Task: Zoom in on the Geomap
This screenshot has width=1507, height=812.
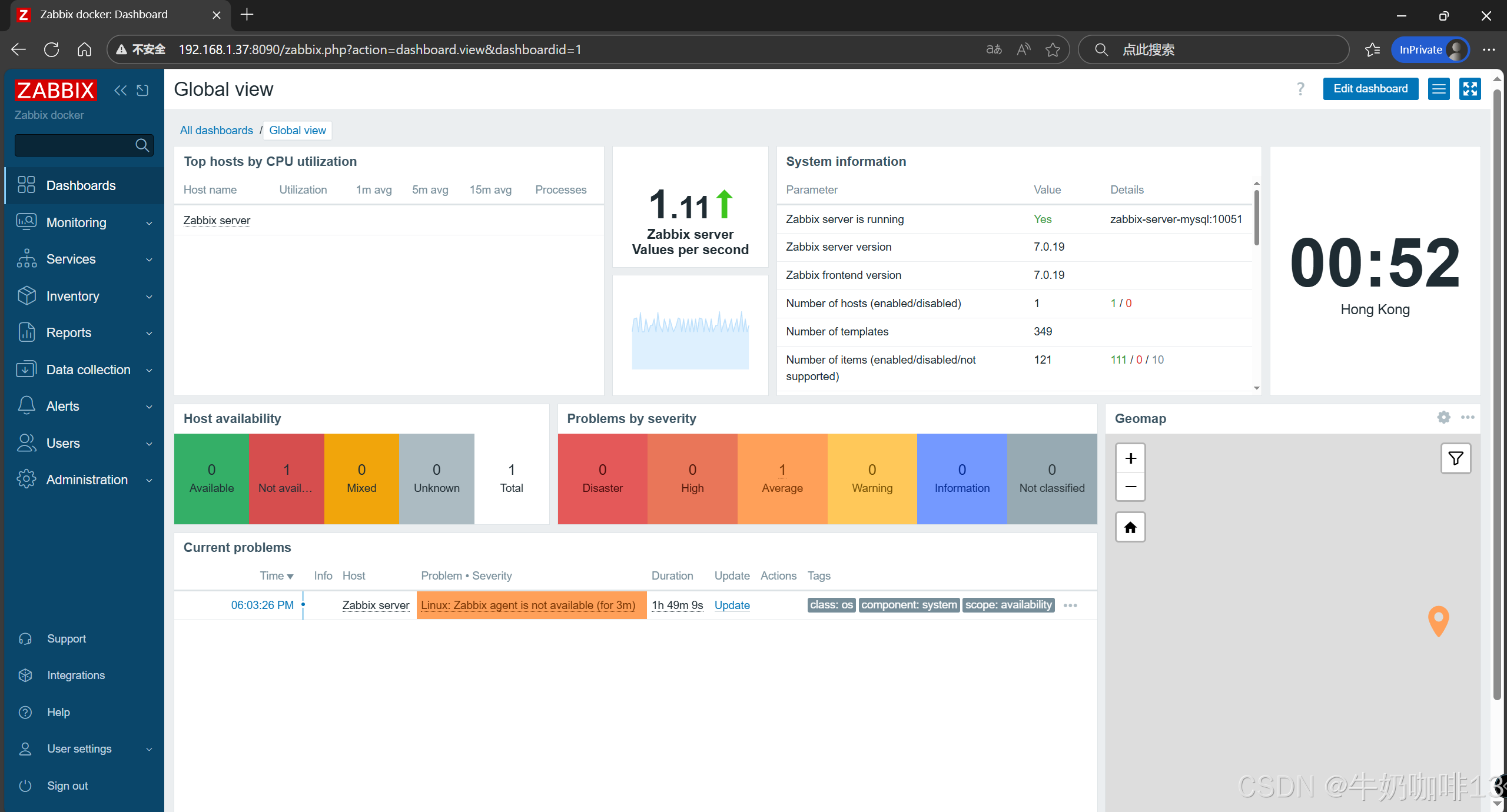Action: pyautogui.click(x=1130, y=458)
